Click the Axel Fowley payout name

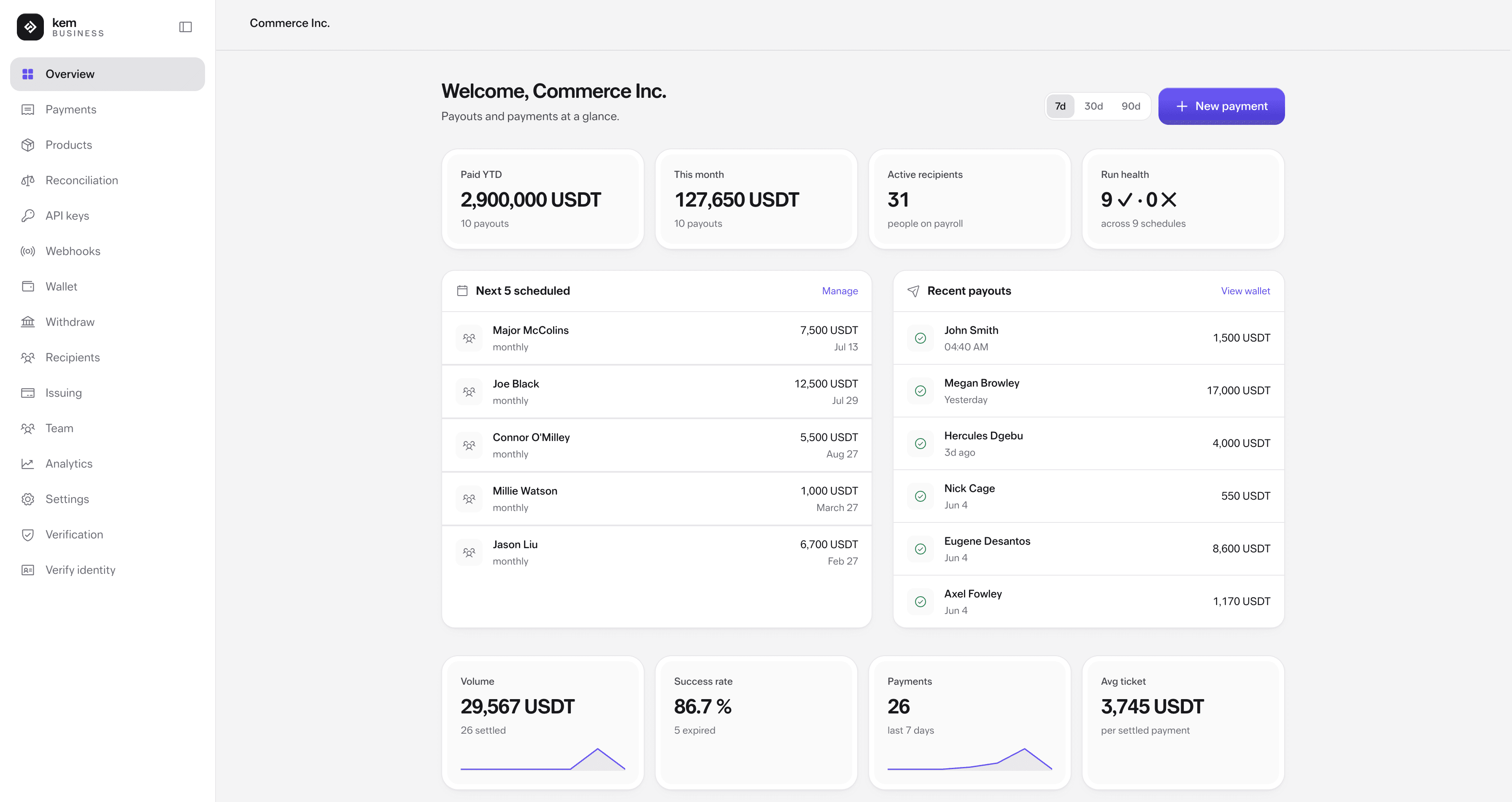(972, 594)
